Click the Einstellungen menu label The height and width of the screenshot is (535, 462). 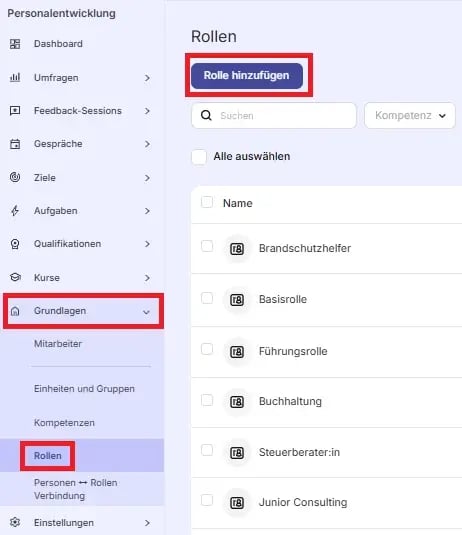pyautogui.click(x=64, y=523)
